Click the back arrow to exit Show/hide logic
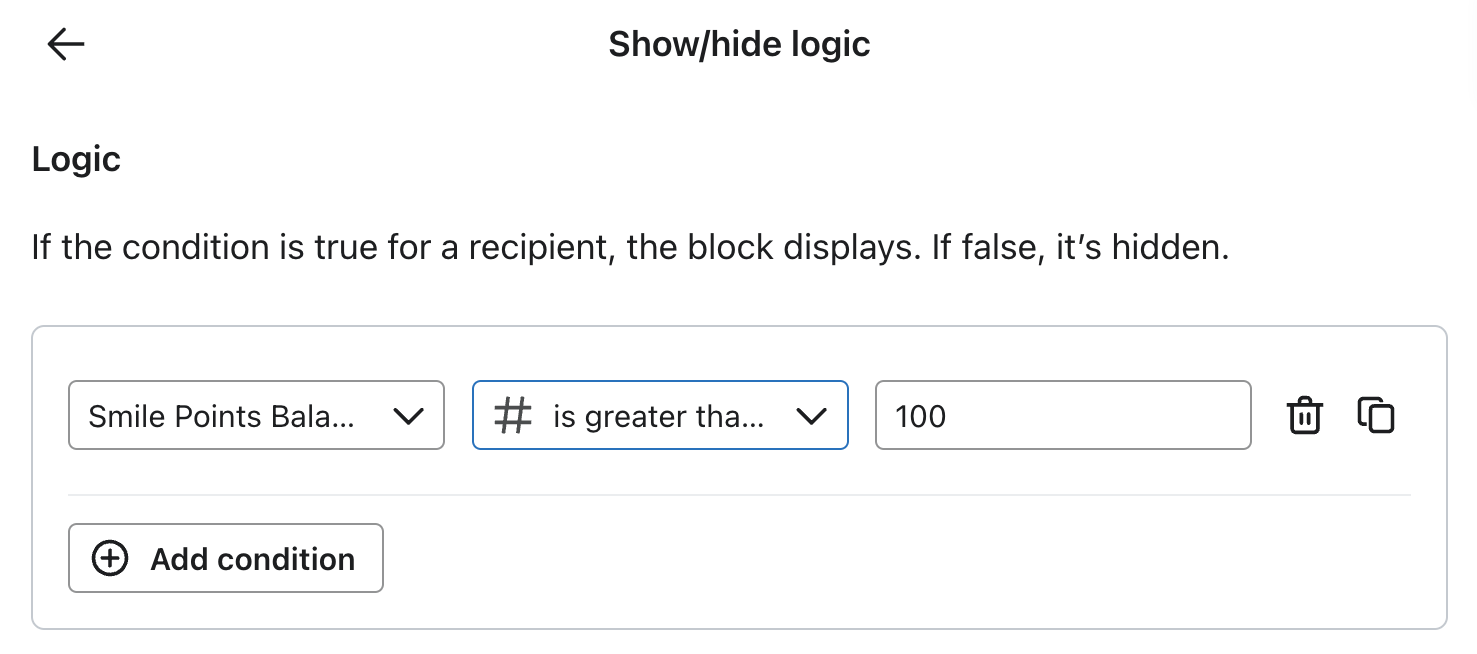Viewport: 1477px width, 654px height. click(64, 44)
